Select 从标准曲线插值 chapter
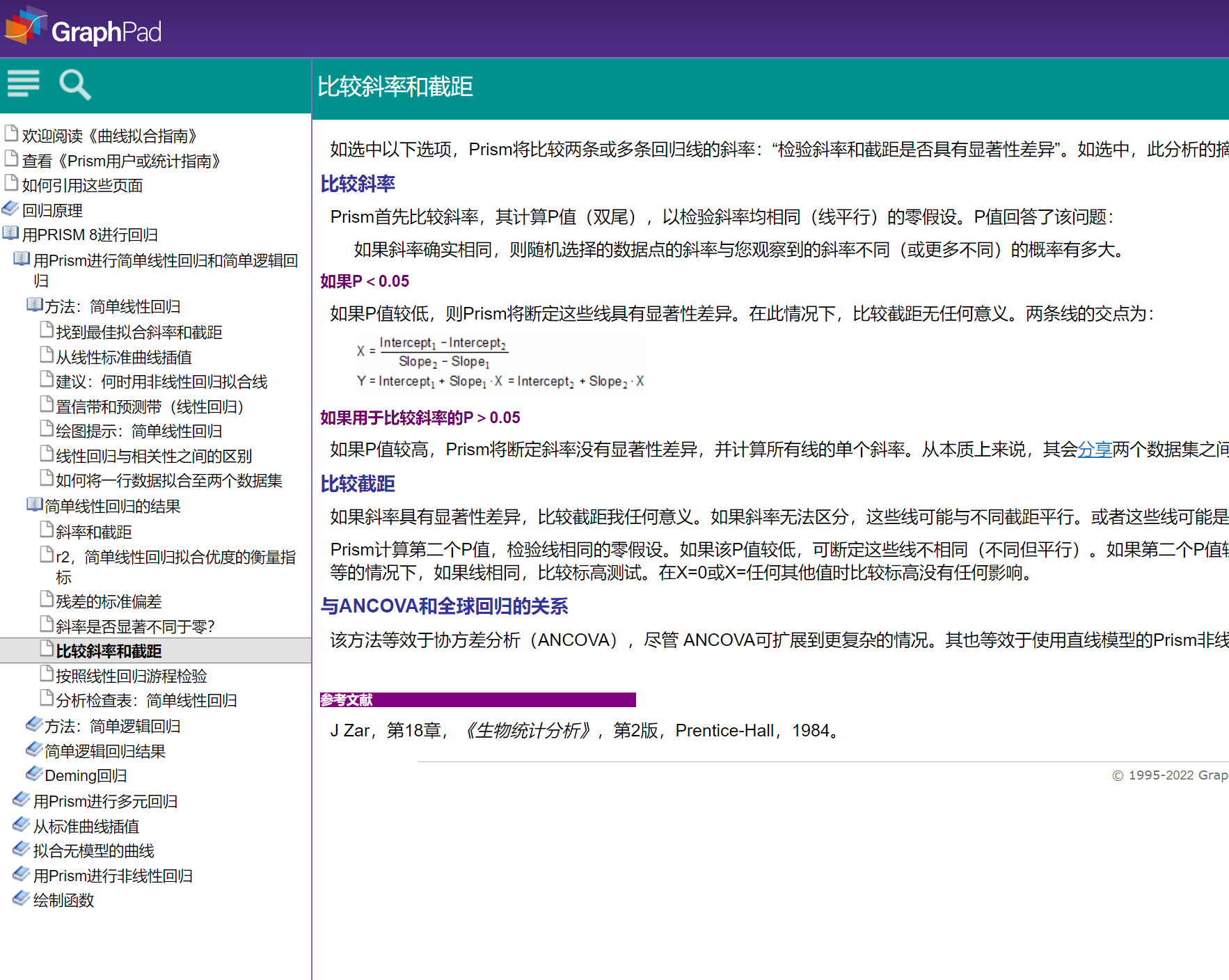The height and width of the screenshot is (980, 1229). click(86, 826)
